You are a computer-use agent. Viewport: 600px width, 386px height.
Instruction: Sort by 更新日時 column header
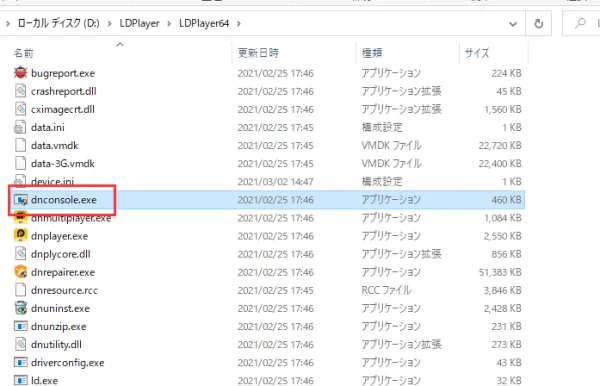pyautogui.click(x=258, y=53)
